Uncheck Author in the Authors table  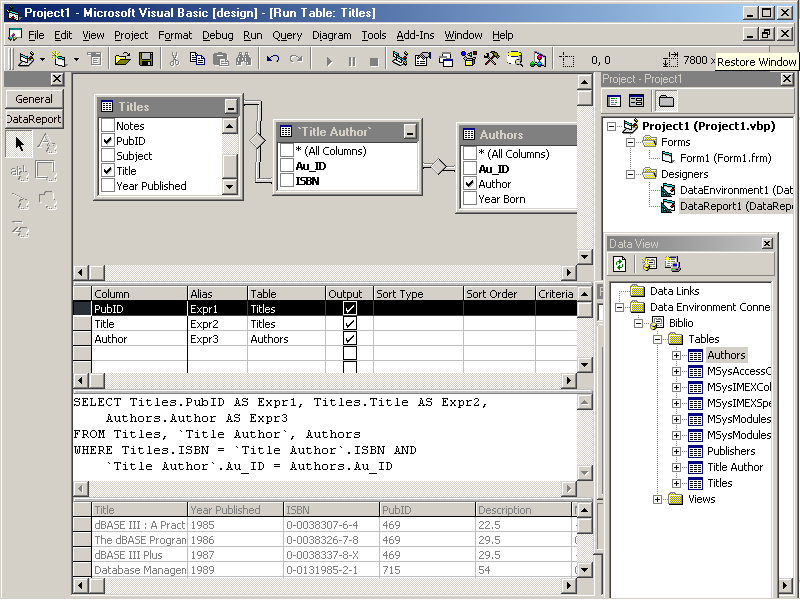[469, 184]
